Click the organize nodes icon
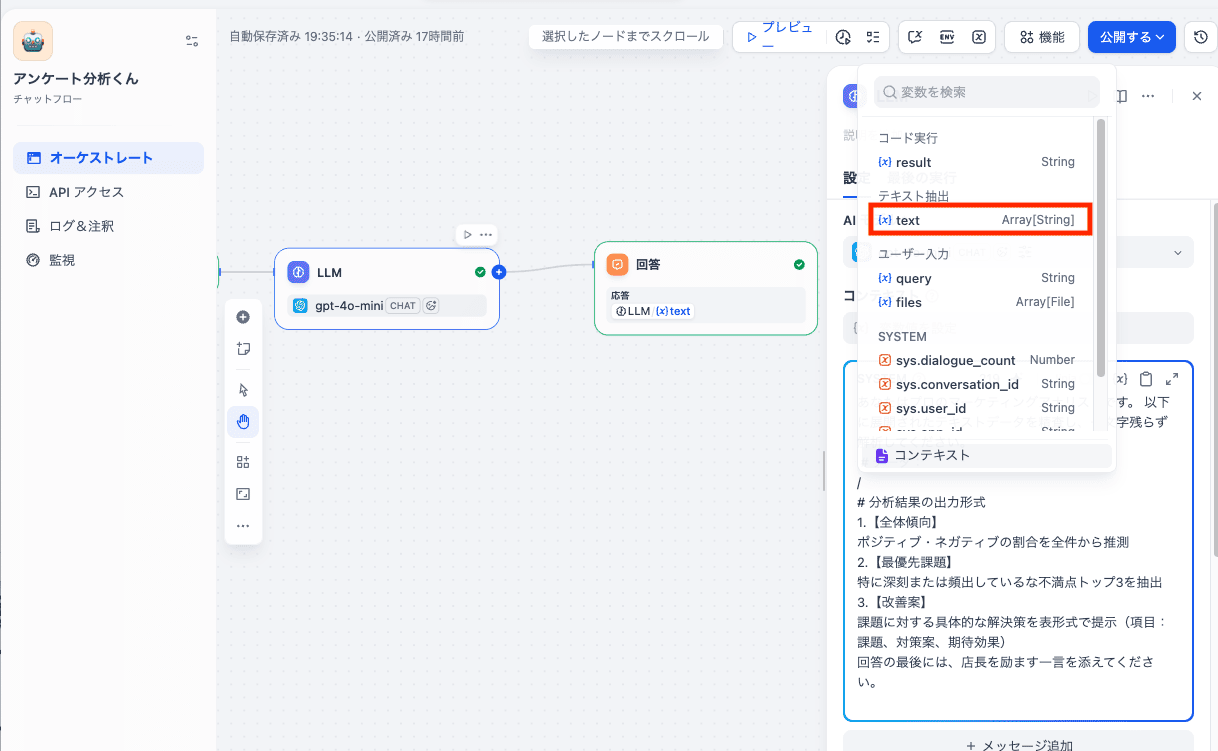Screen dimensions: 1218x751 243,462
